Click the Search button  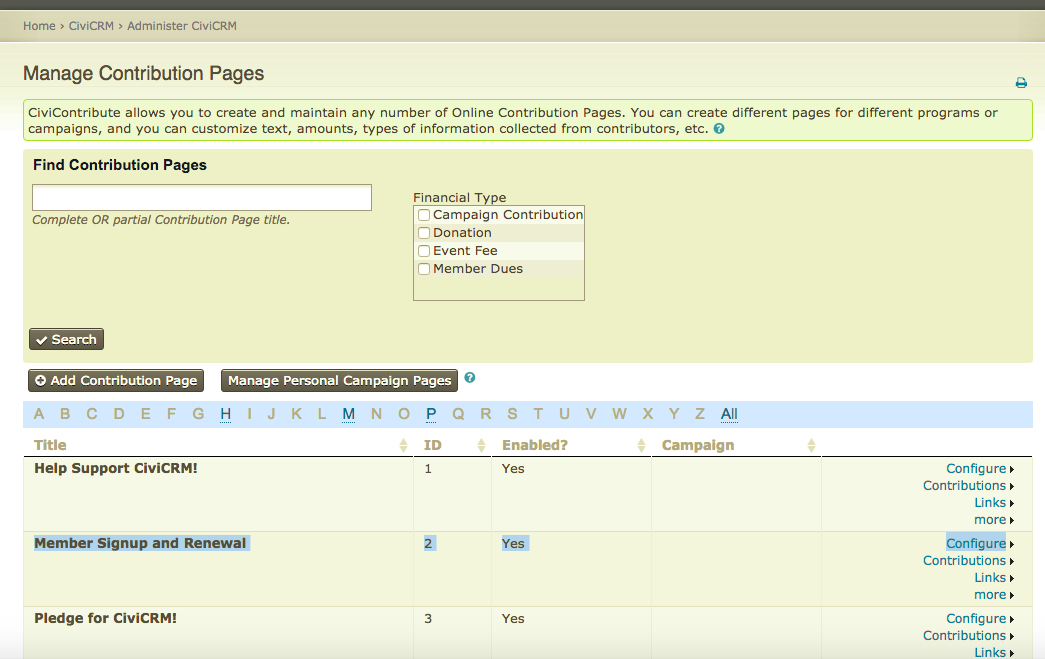[67, 339]
